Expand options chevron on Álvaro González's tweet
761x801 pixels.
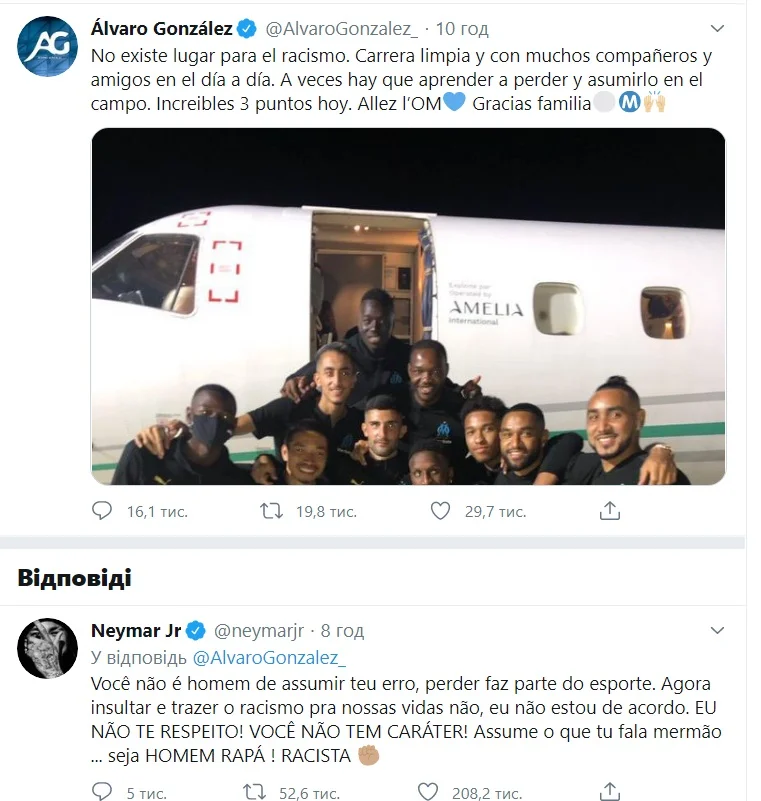click(x=716, y=29)
